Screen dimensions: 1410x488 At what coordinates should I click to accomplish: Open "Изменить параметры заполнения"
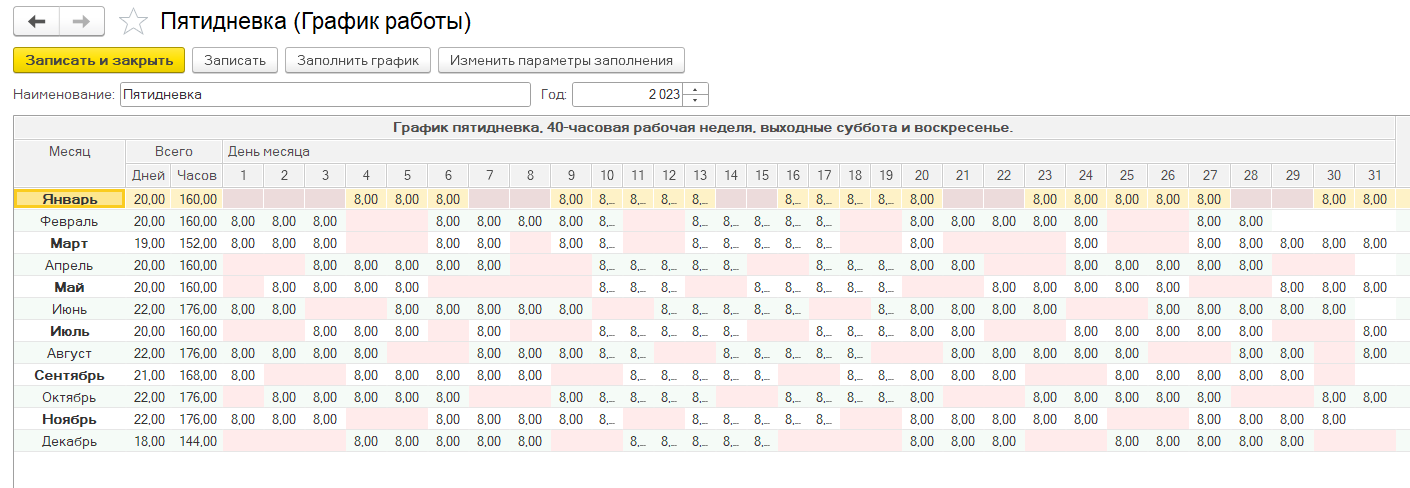coord(561,60)
